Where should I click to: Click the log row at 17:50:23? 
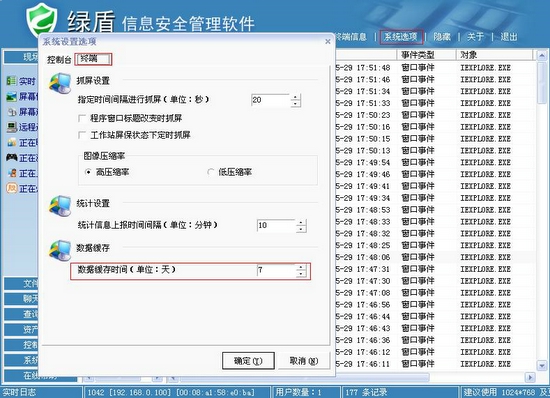pyautogui.click(x=436, y=115)
